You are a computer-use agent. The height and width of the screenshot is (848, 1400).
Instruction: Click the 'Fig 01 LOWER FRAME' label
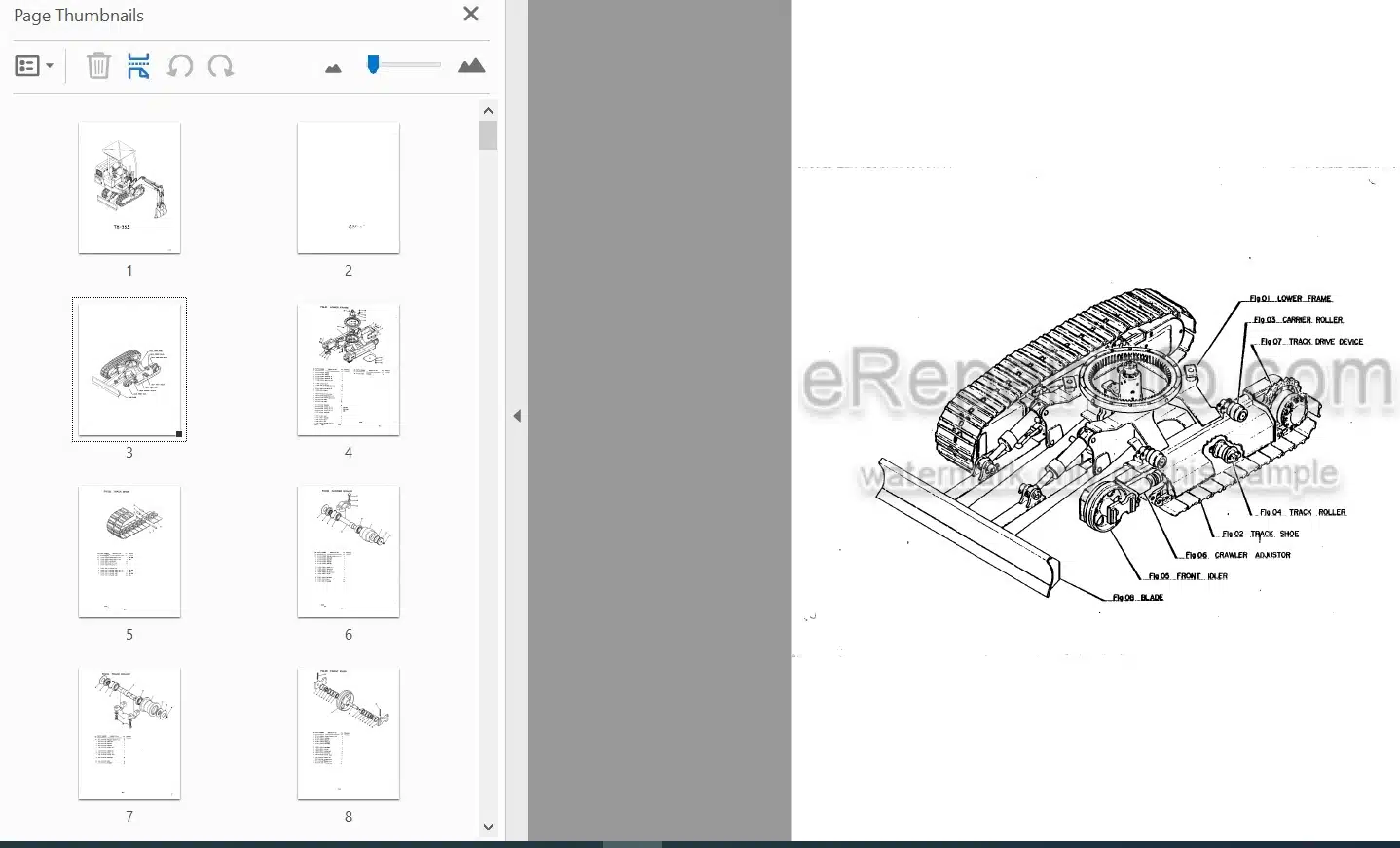pyautogui.click(x=1291, y=299)
